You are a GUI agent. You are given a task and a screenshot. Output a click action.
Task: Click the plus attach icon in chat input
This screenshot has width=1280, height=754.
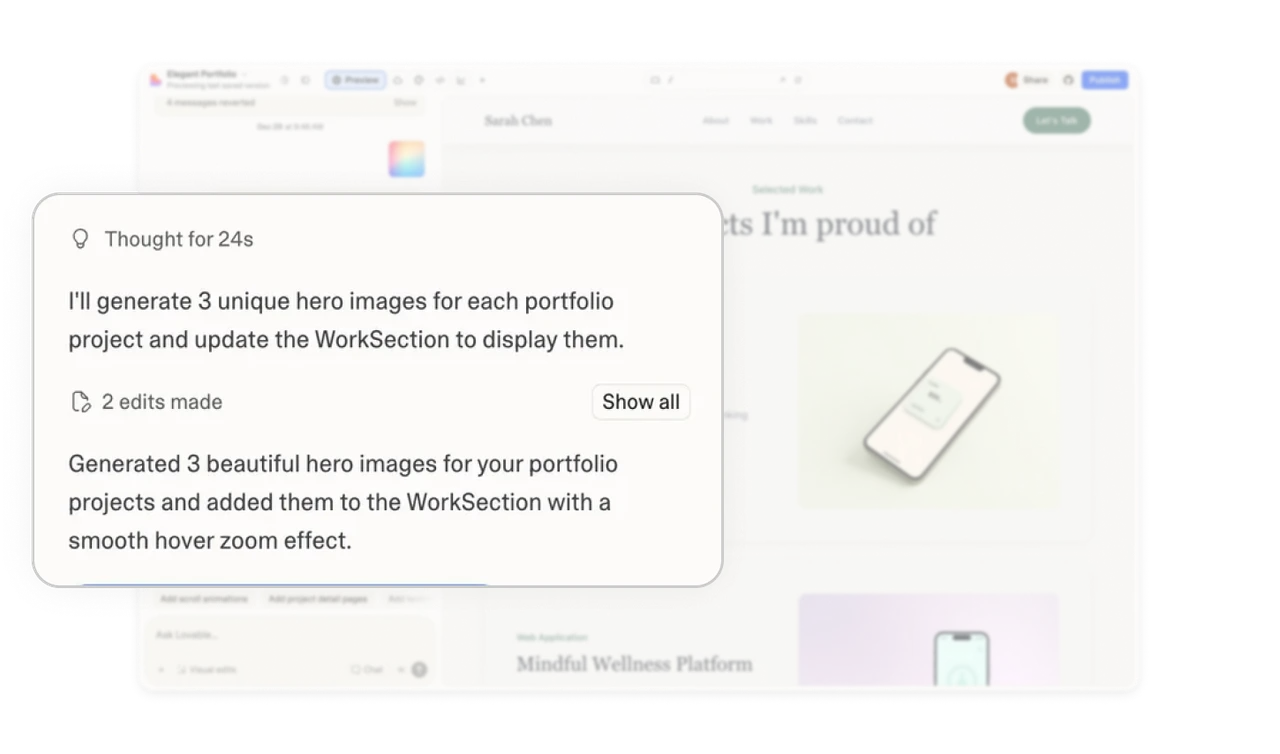161,670
